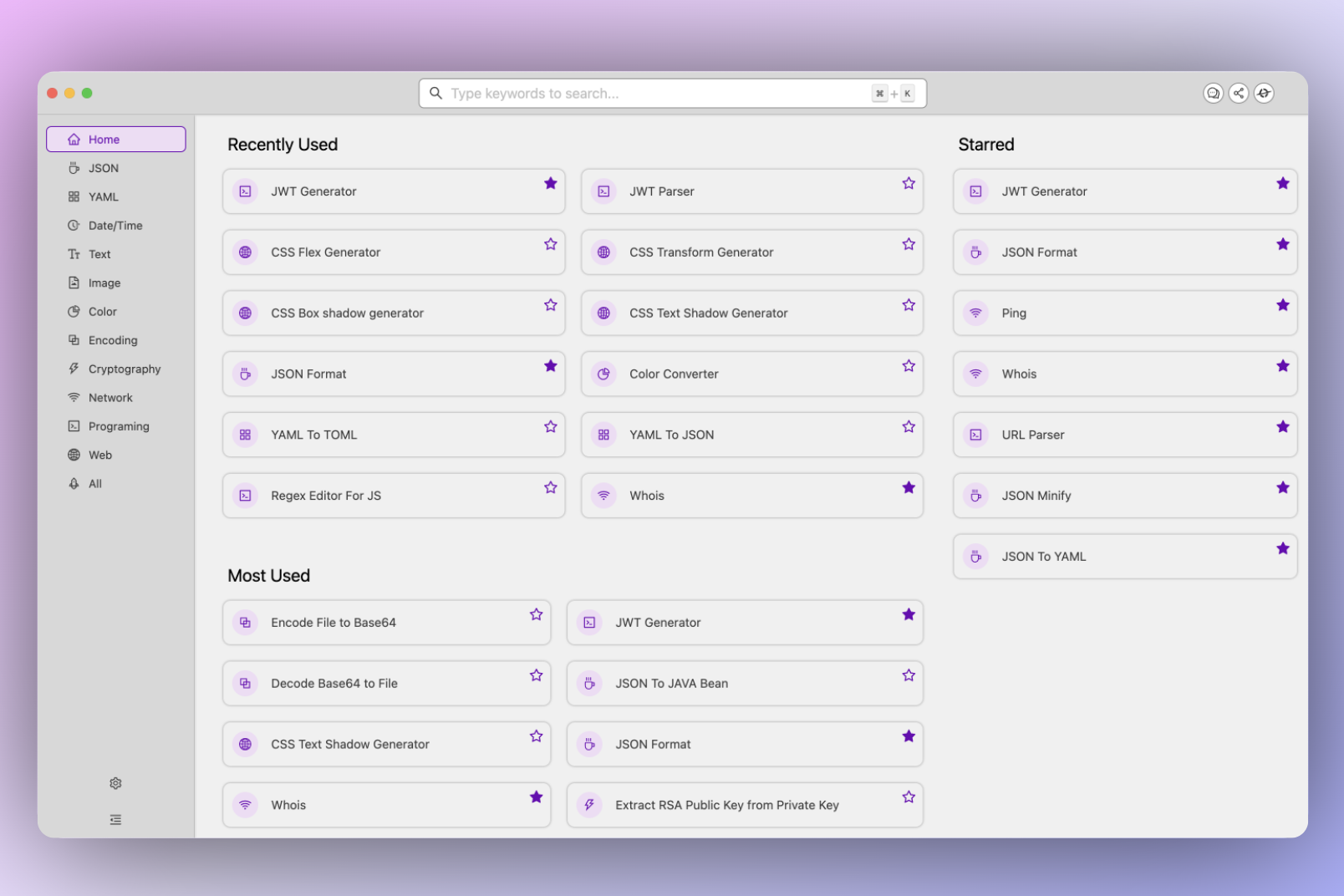Open the Cryptography category in sidebar
The width and height of the screenshot is (1344, 896).
[x=124, y=369]
